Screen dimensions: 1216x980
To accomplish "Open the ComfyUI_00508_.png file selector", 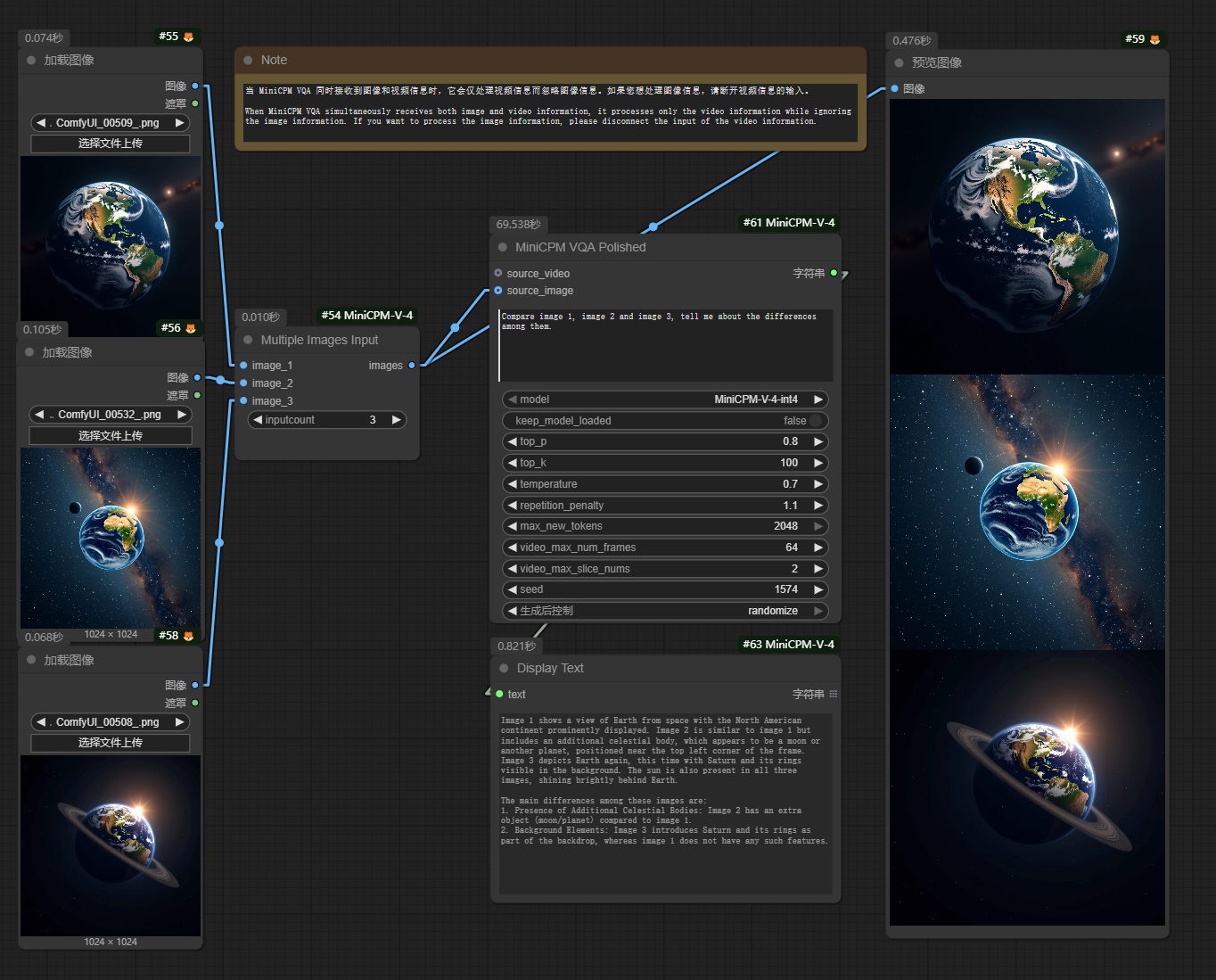I will pyautogui.click(x=111, y=722).
